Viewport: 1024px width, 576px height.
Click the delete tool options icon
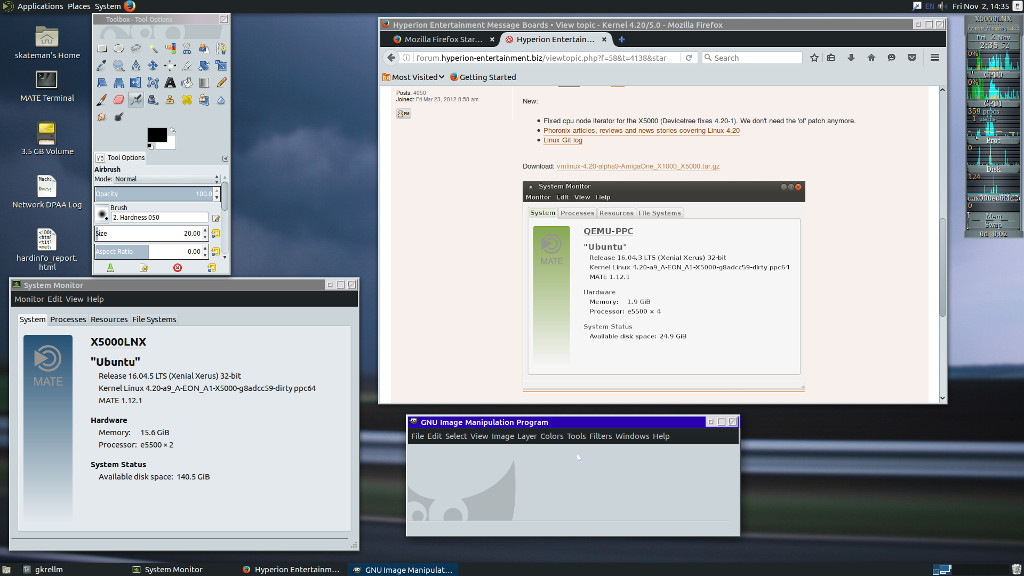pyautogui.click(x=177, y=268)
